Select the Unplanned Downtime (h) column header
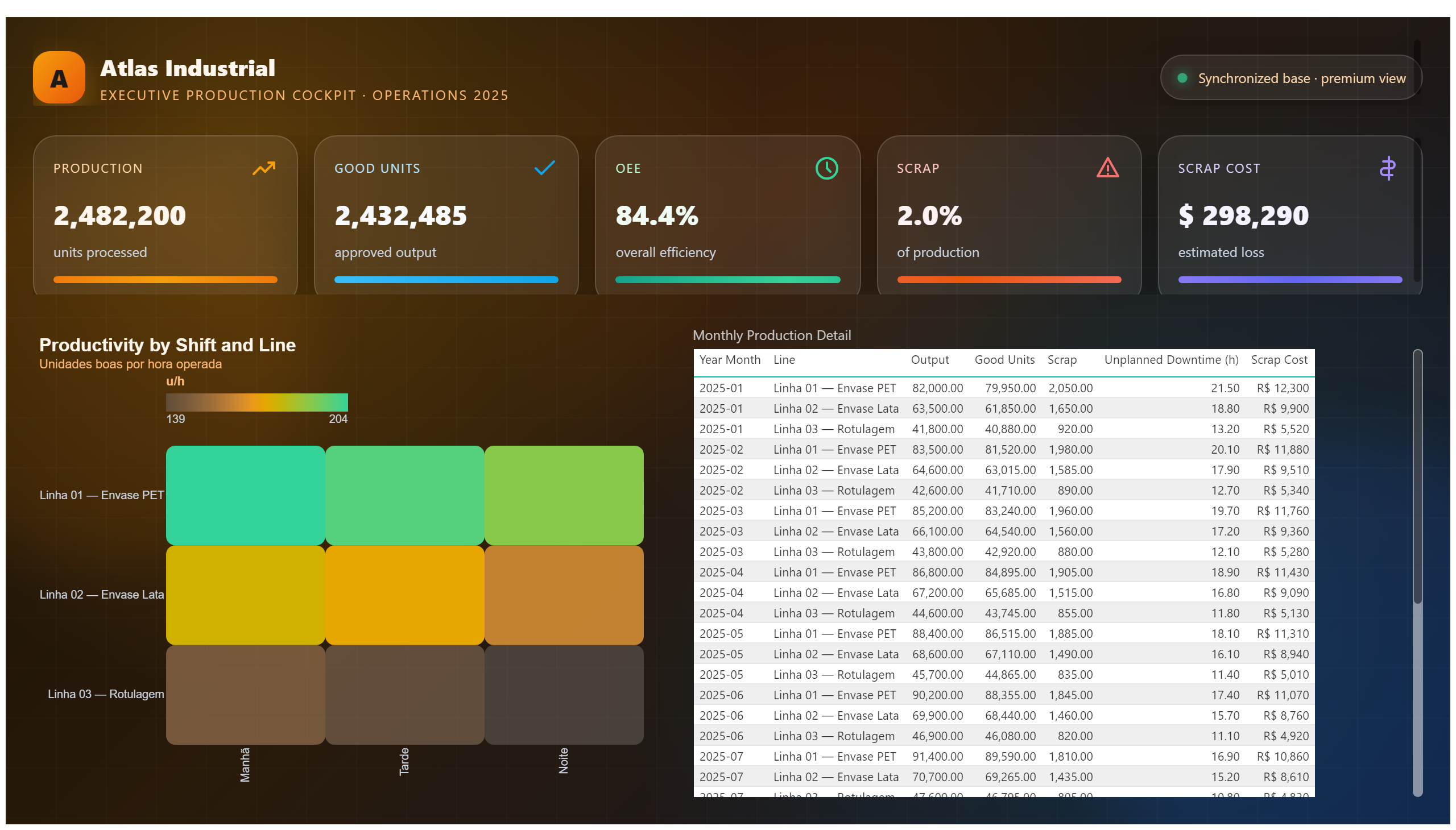The image size is (1456, 830). 1171,360
